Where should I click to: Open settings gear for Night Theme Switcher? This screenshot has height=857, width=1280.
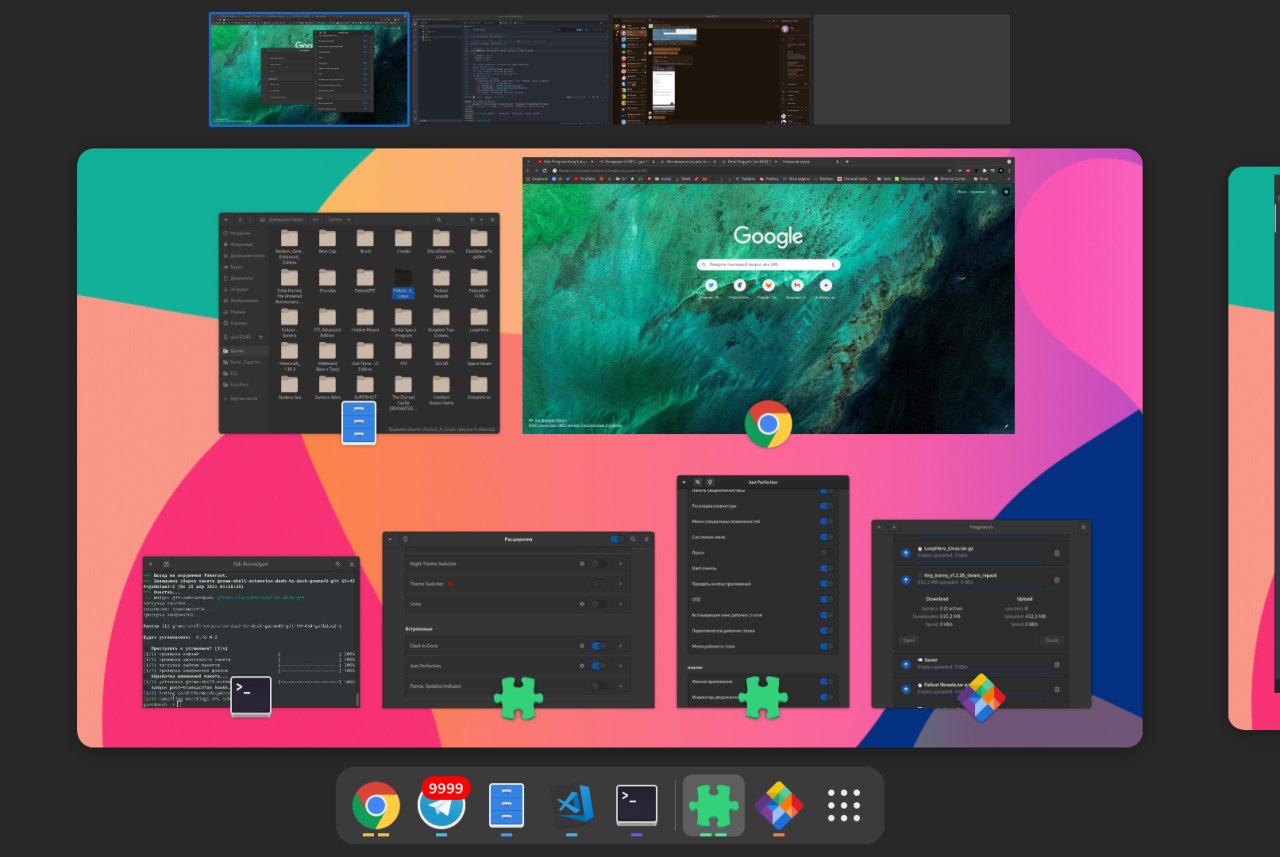coord(582,564)
